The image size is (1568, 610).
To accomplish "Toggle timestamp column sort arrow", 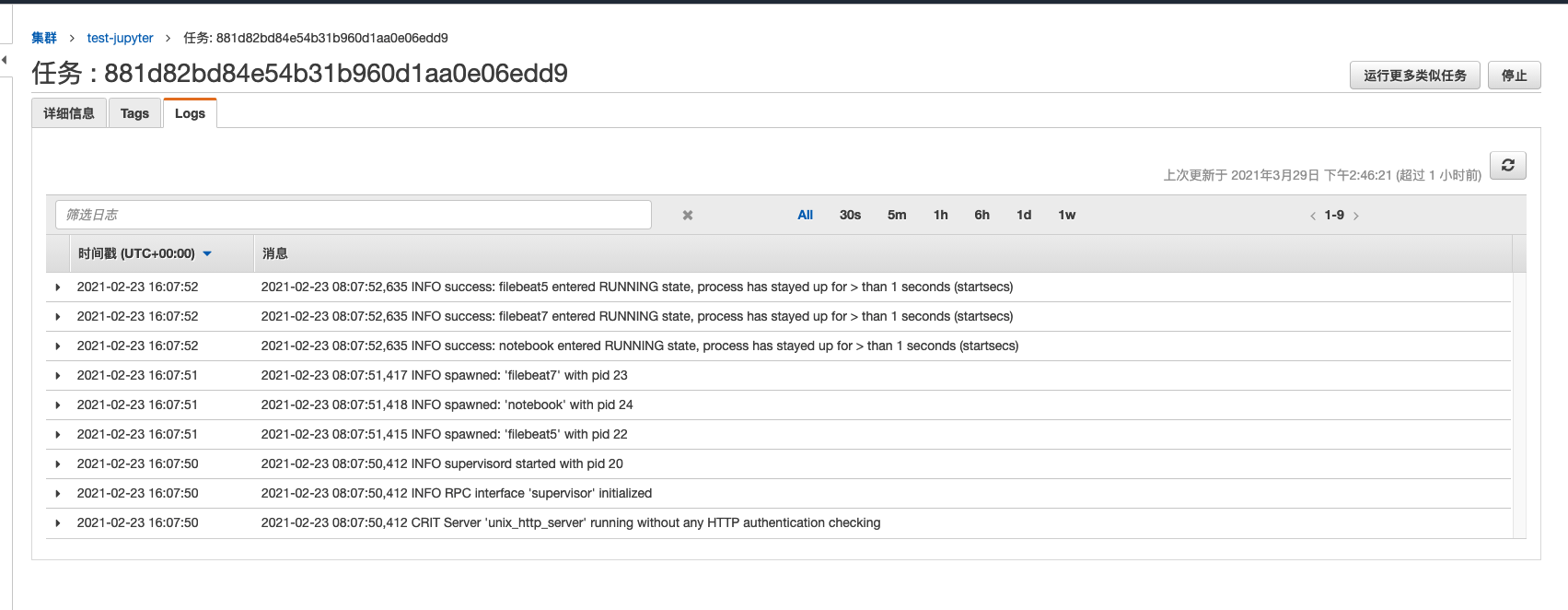I will 207,253.
